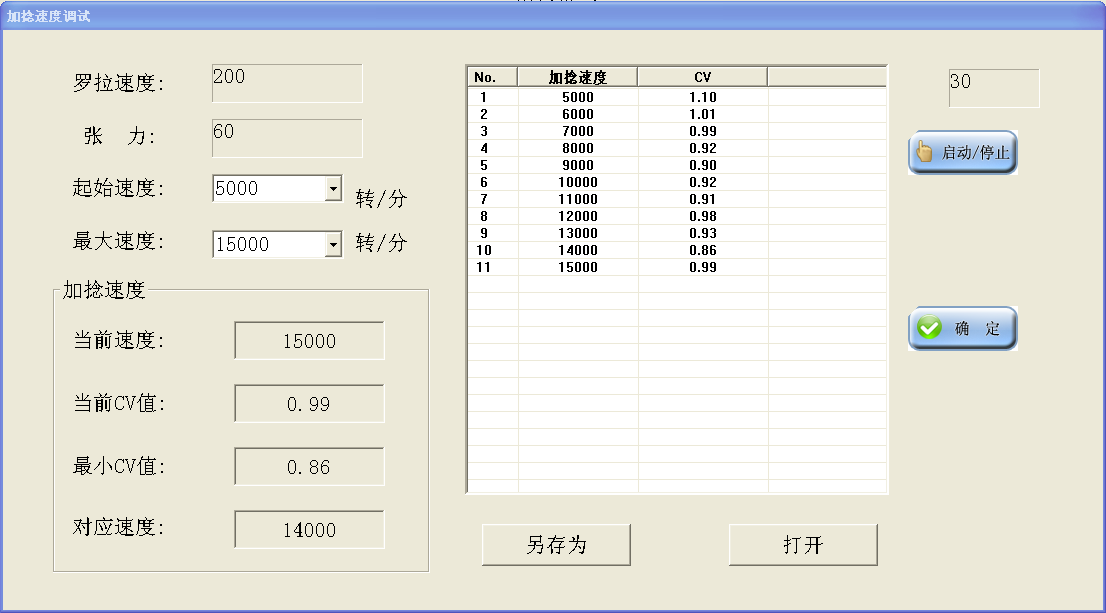This screenshot has height=613, width=1106.
Task: Select table row 10 with speed 14000
Action: coord(577,250)
